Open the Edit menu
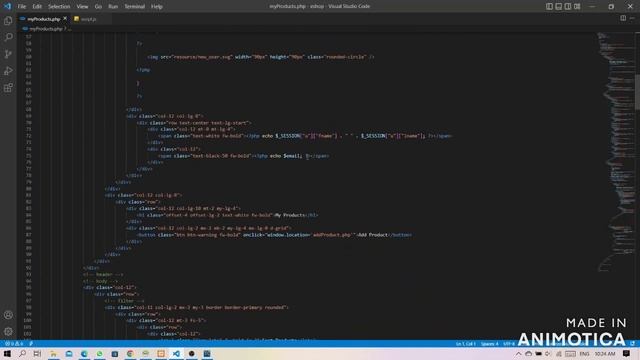The width and height of the screenshot is (640, 360). (37, 7)
